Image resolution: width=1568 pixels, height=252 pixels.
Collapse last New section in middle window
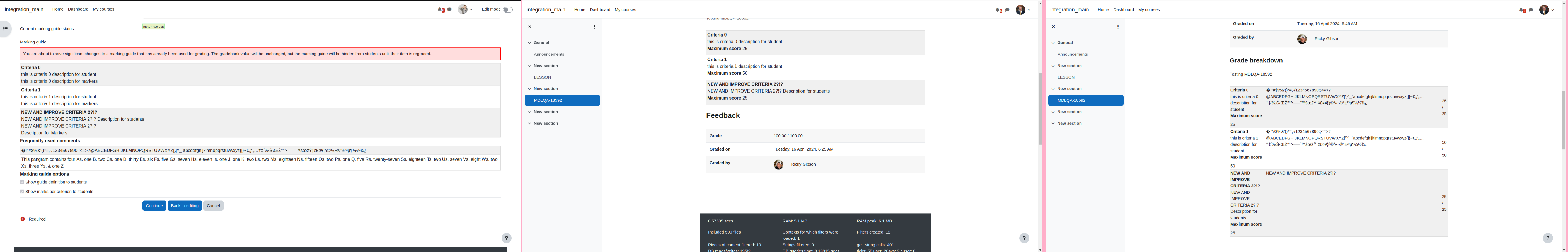pos(529,123)
